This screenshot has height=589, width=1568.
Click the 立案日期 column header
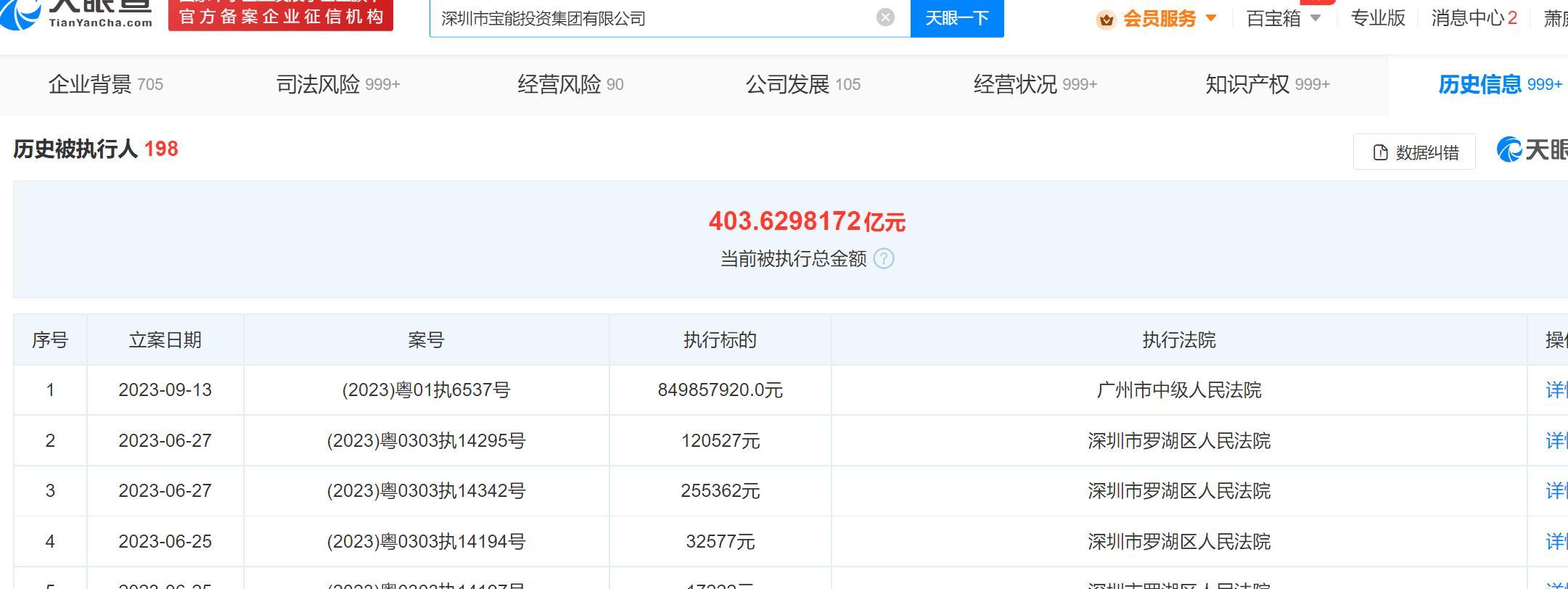coord(165,340)
